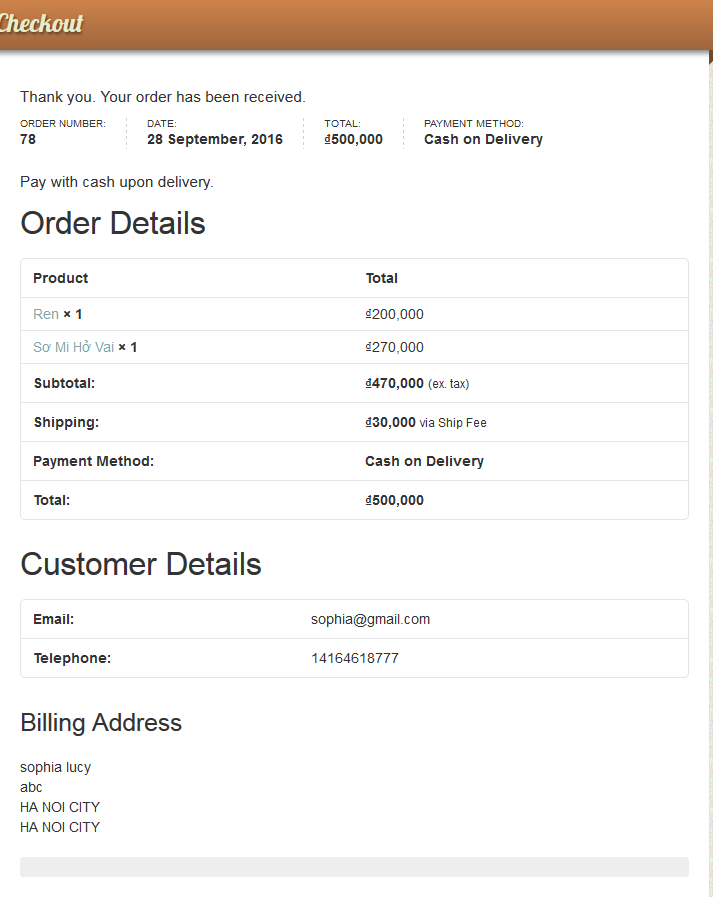This screenshot has height=897, width=713.
Task: Open the Sơ Mi Hở Vai product link
Action: point(74,347)
